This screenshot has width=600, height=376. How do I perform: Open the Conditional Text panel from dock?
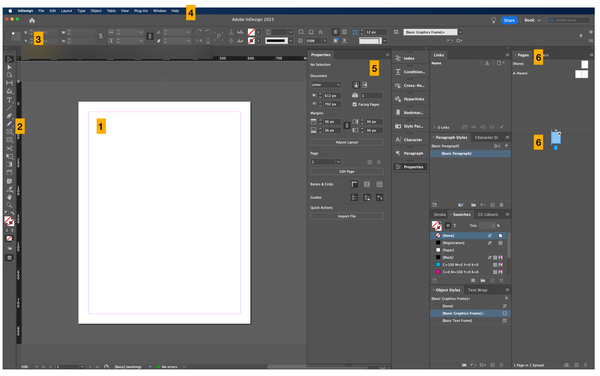pos(410,72)
